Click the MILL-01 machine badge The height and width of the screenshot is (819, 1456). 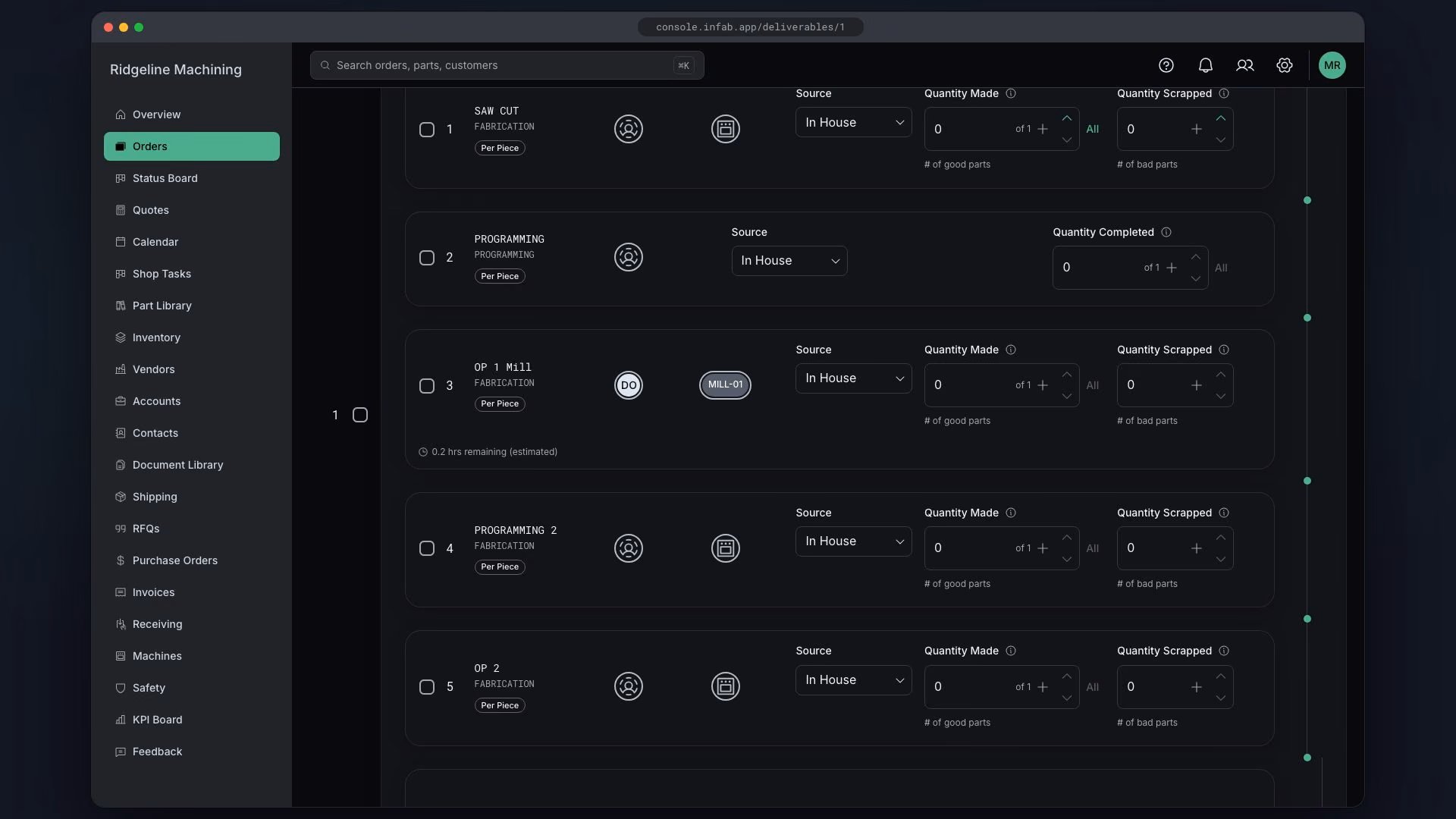pyautogui.click(x=726, y=385)
